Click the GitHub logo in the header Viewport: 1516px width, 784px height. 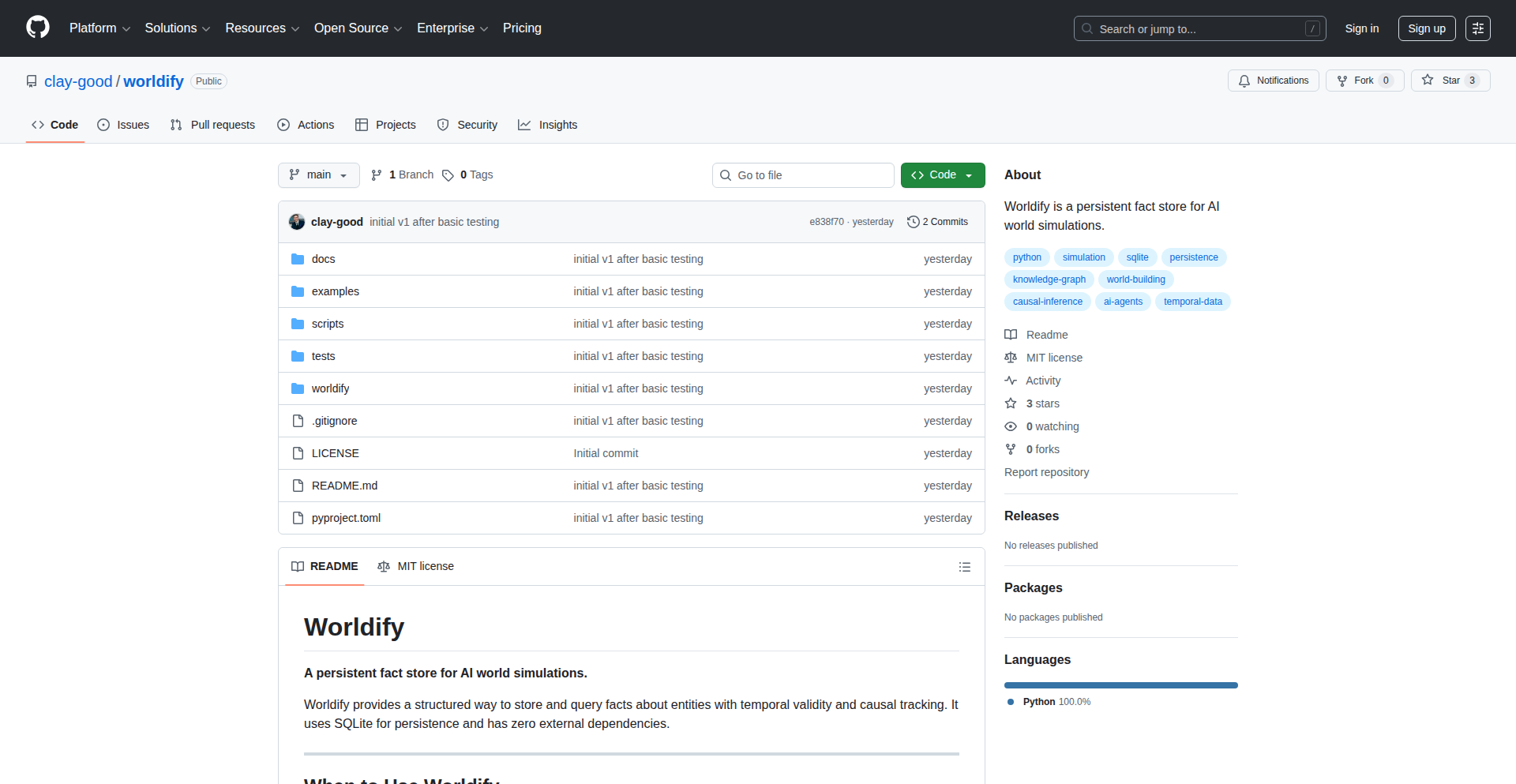tap(37, 28)
